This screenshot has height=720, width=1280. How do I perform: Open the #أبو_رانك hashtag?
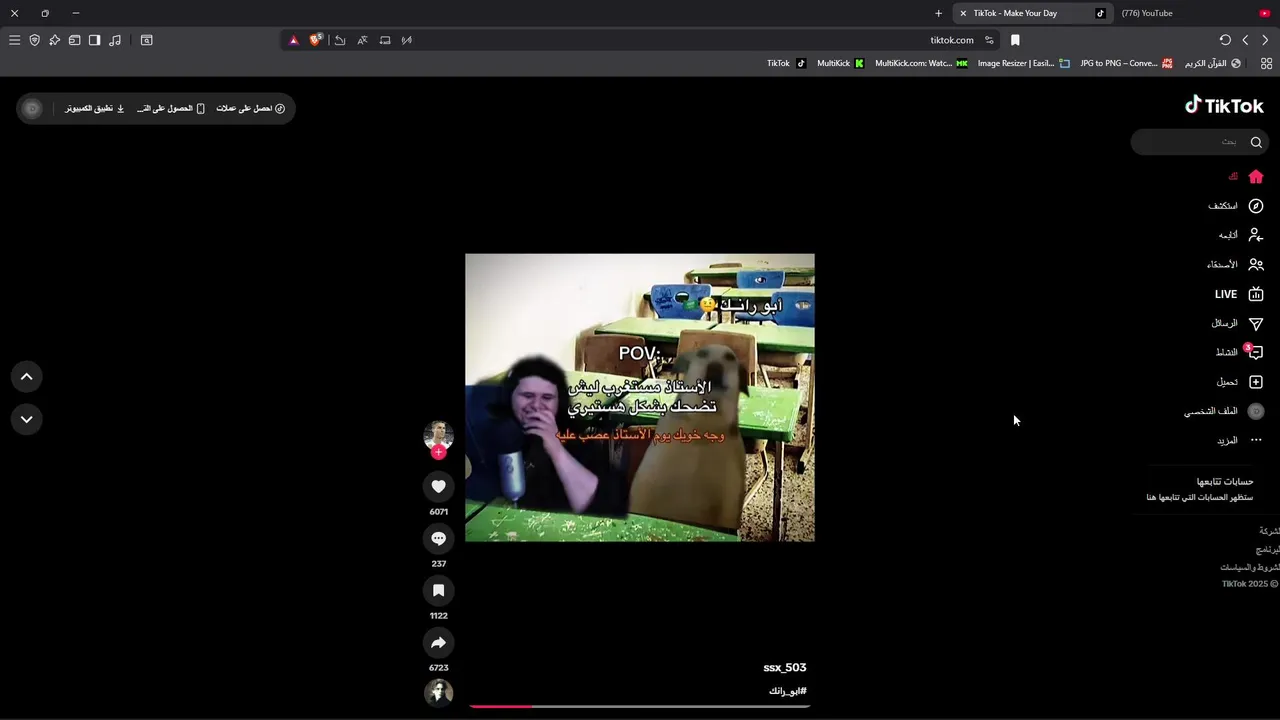[x=788, y=691]
